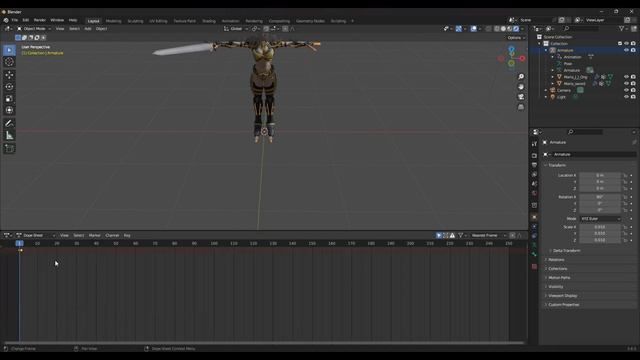The width and height of the screenshot is (640, 360).
Task: Open Dope Sheet Channel menu
Action: (x=112, y=236)
